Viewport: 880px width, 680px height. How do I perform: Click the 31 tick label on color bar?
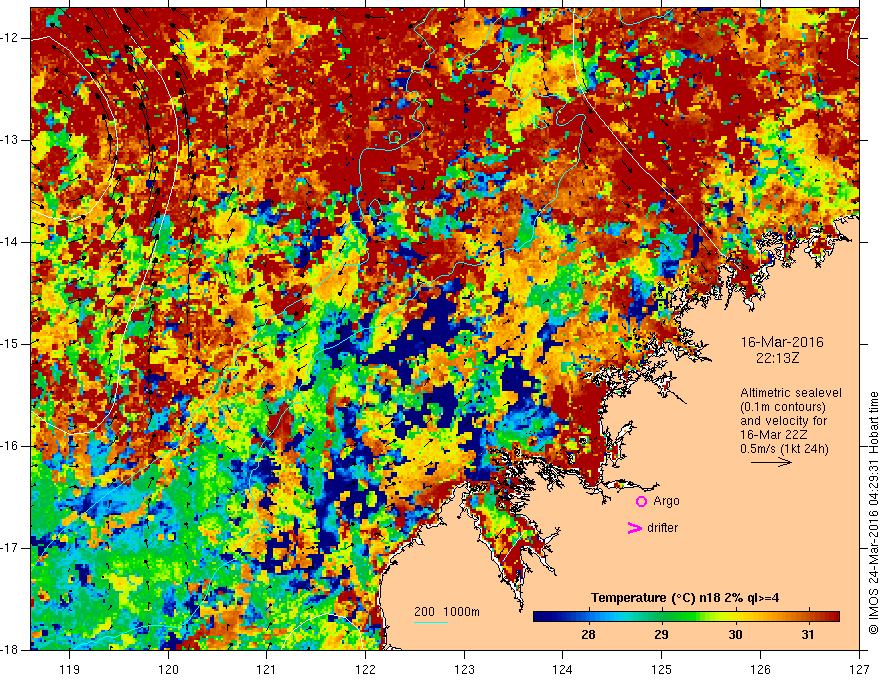(808, 635)
